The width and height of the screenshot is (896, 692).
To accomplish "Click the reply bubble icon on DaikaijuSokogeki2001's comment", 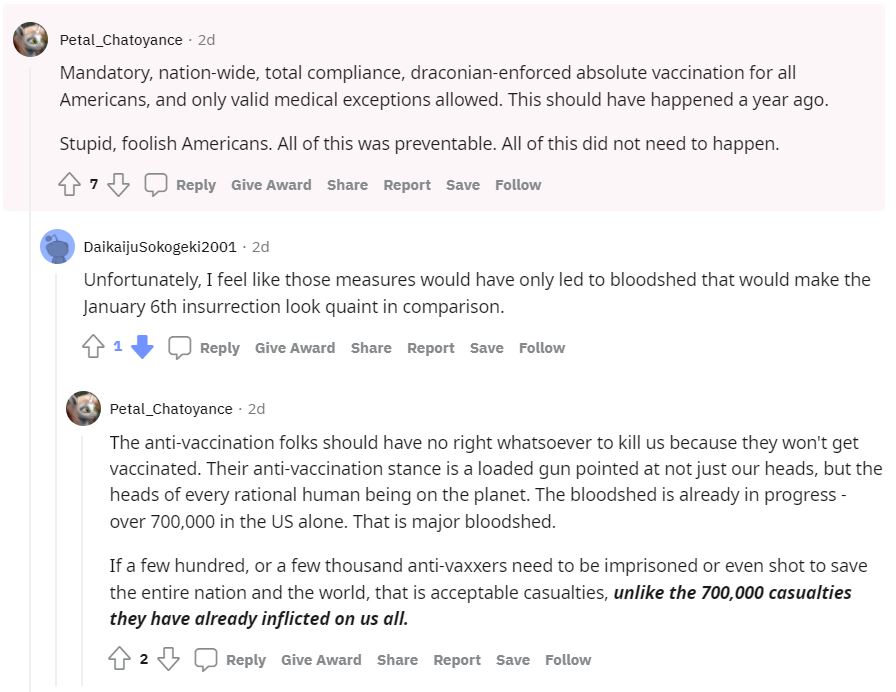I will coord(179,348).
